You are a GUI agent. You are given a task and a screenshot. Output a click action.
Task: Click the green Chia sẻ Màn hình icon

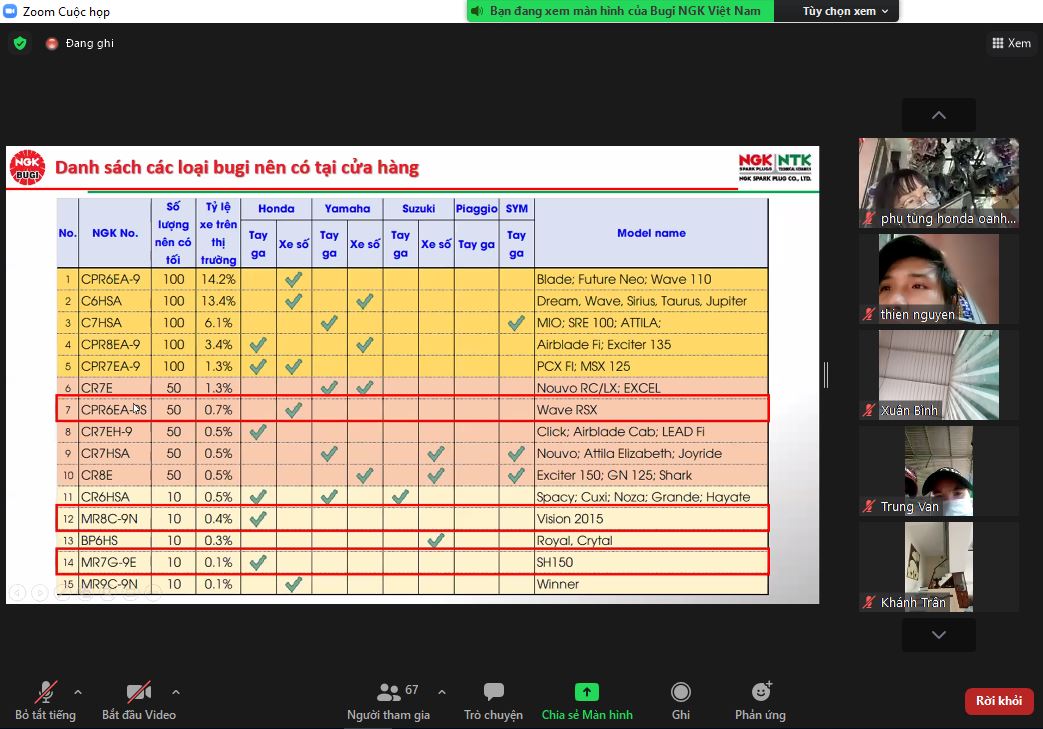coord(586,692)
